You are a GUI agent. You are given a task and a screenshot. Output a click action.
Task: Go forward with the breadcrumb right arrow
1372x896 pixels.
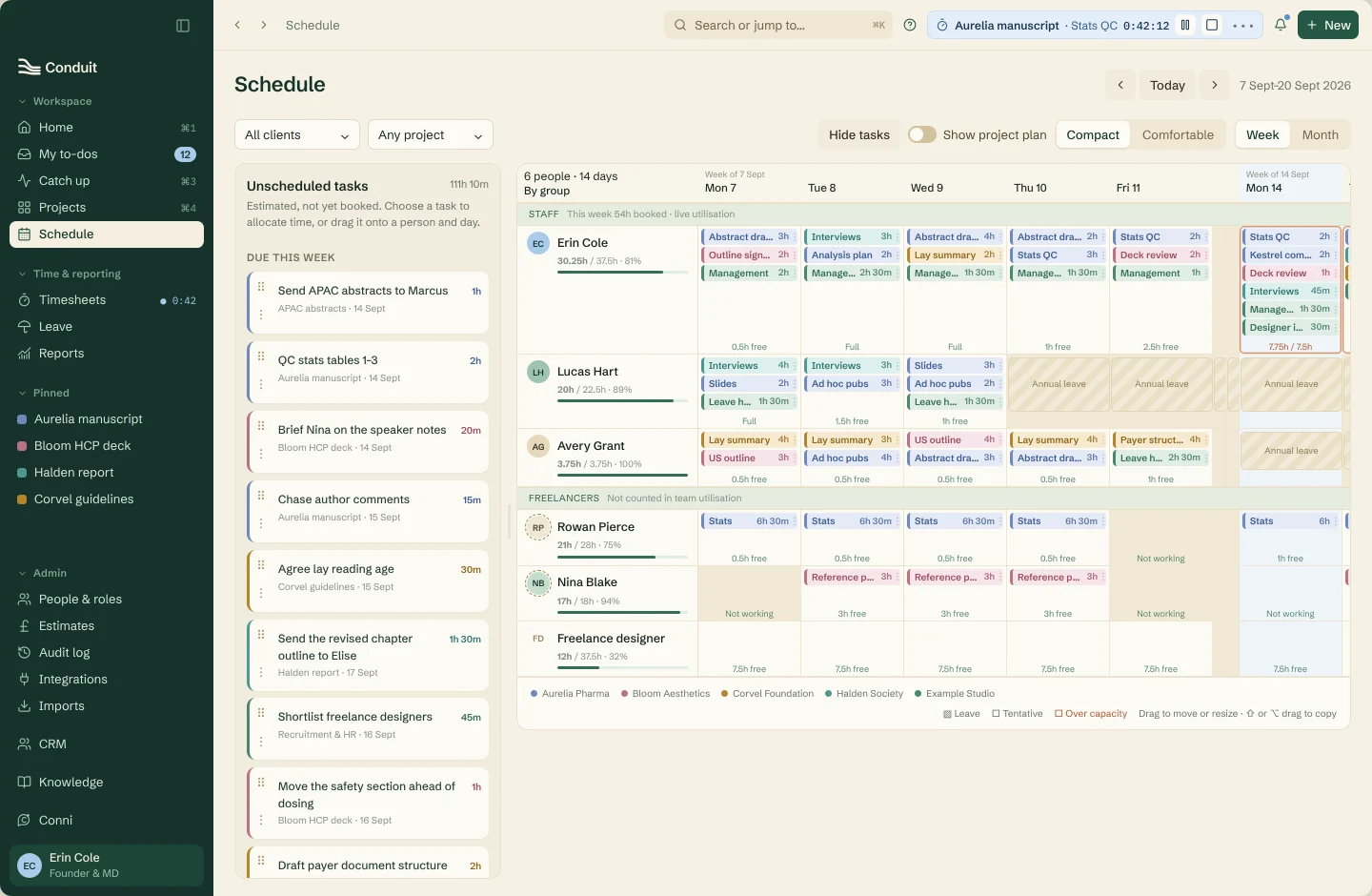click(x=264, y=26)
